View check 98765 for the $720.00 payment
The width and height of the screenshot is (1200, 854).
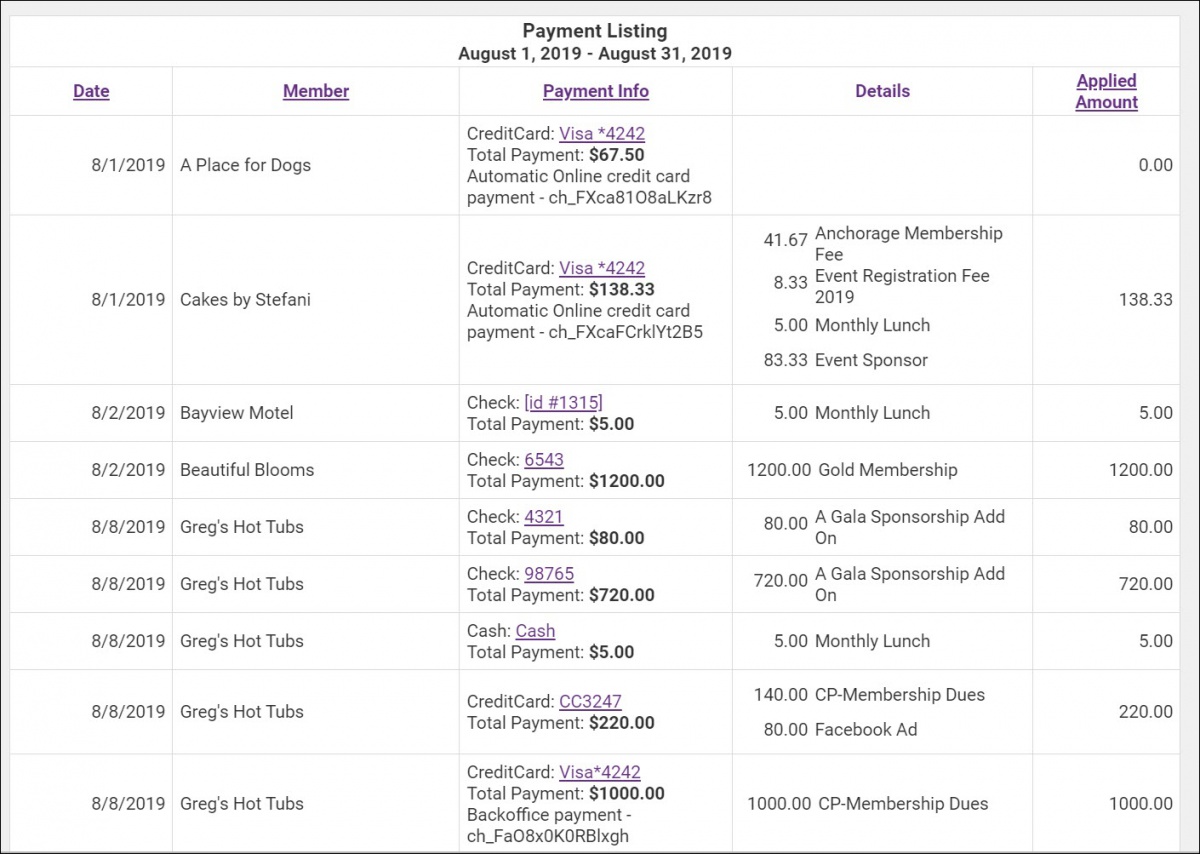click(x=549, y=573)
